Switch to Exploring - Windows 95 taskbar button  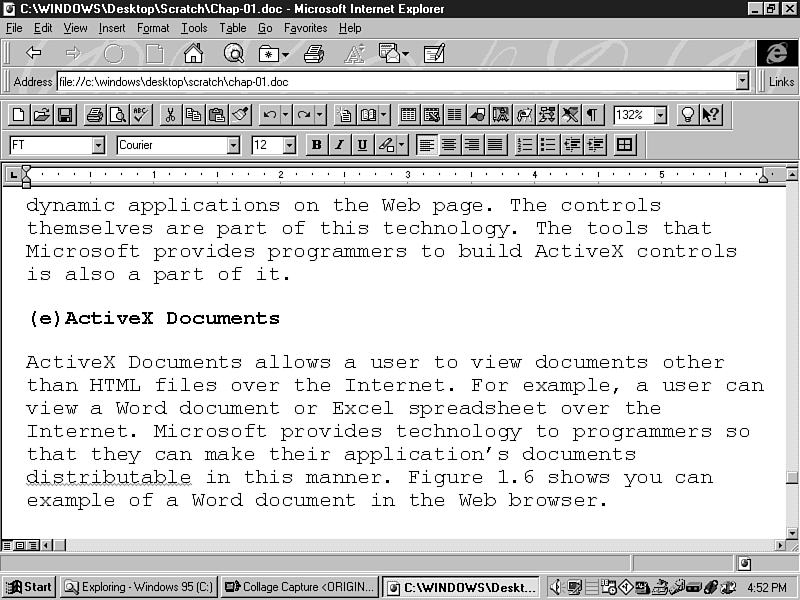(138, 587)
